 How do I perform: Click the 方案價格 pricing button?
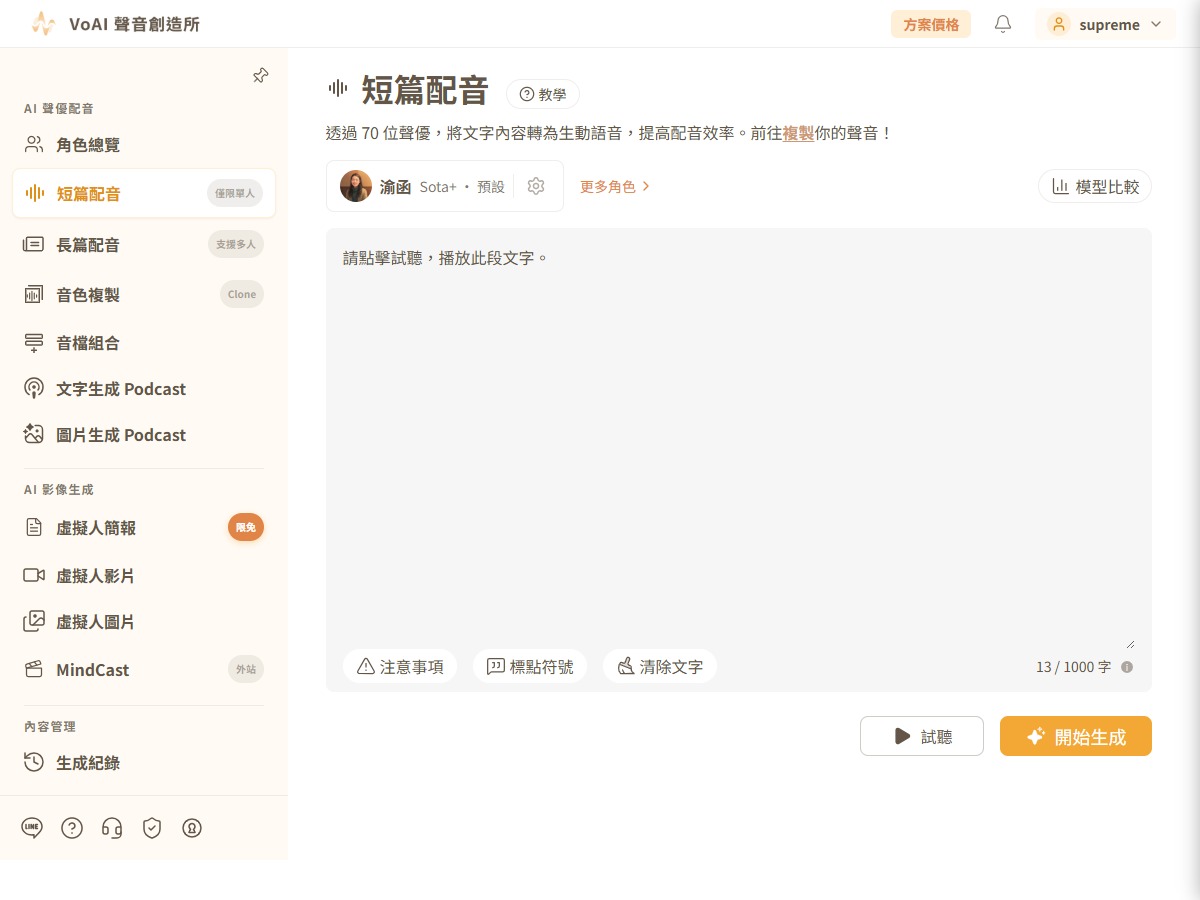(931, 24)
